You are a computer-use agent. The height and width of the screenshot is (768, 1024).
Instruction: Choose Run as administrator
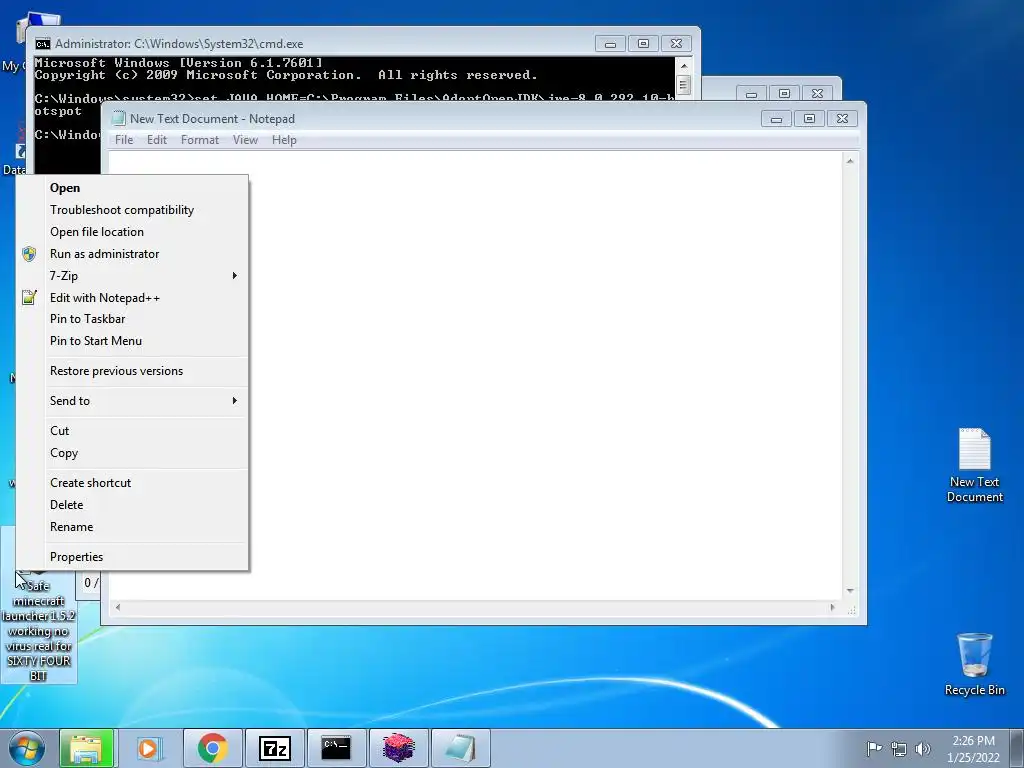tap(132, 254)
